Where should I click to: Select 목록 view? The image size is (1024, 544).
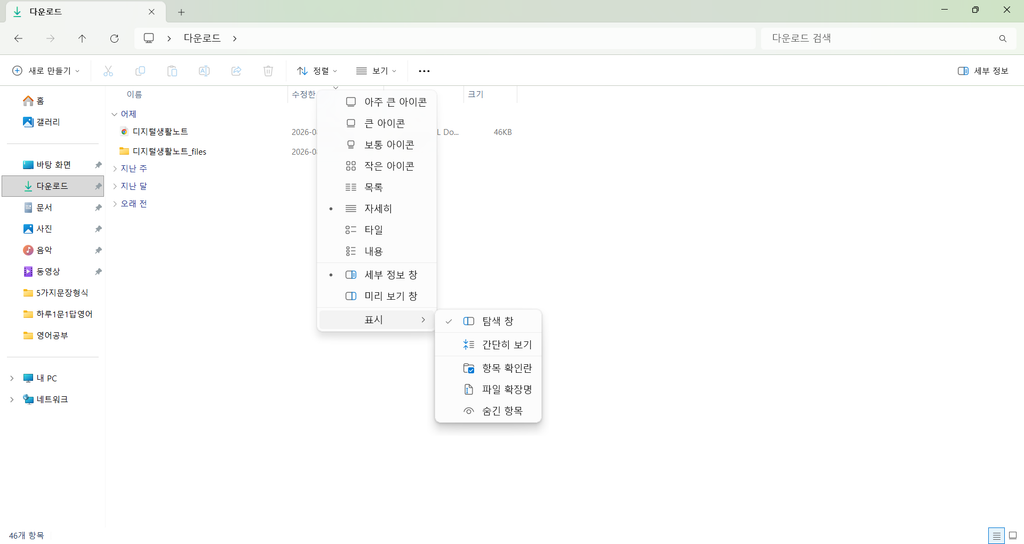point(377,187)
